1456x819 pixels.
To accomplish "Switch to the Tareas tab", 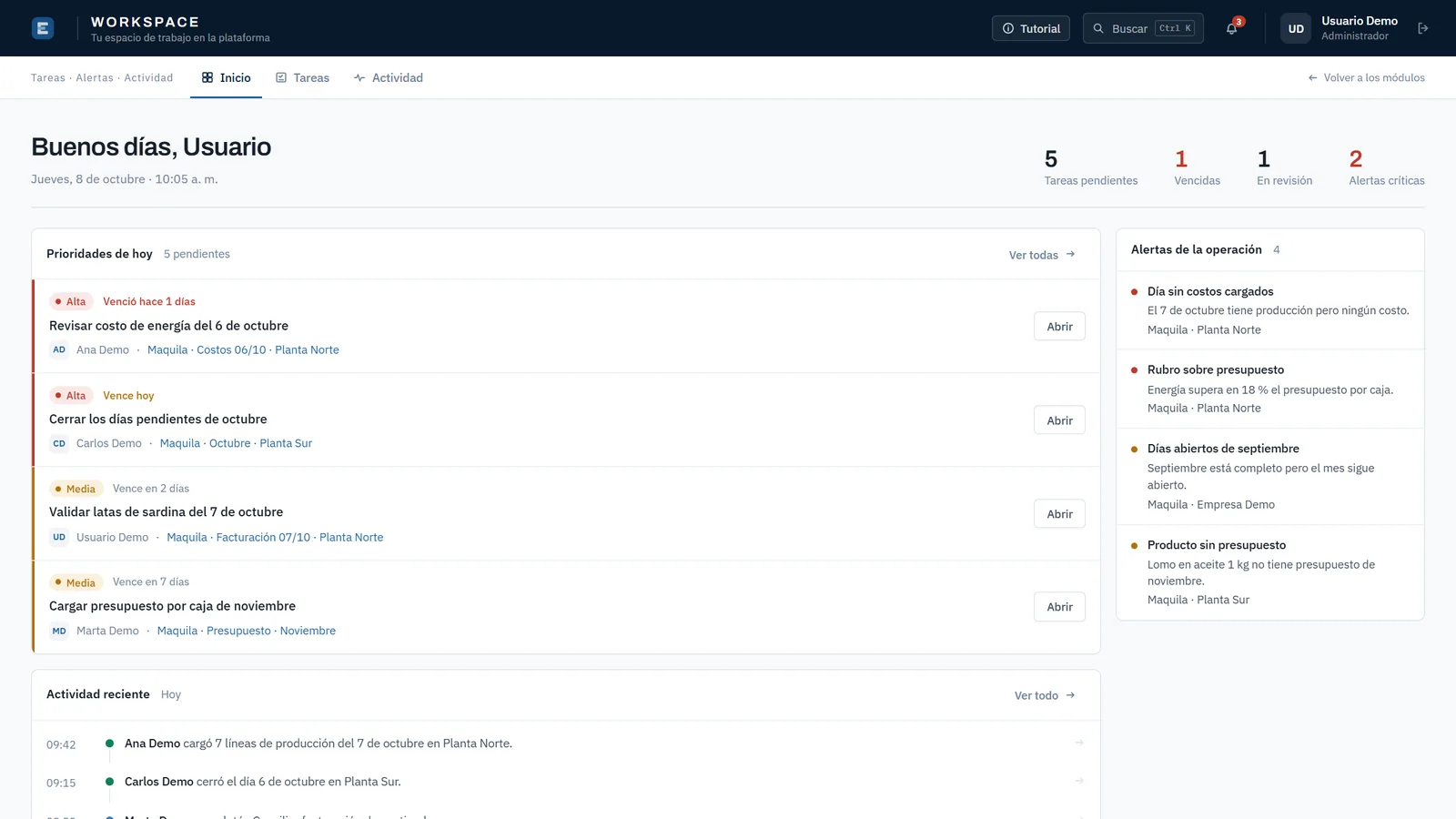I will click(x=302, y=77).
